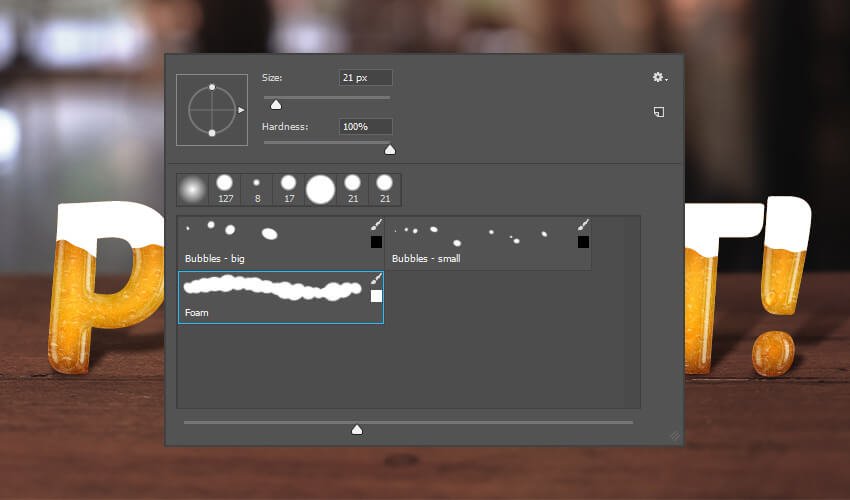Select the Bubbles - small brush preset
The image size is (850, 500).
click(x=488, y=243)
